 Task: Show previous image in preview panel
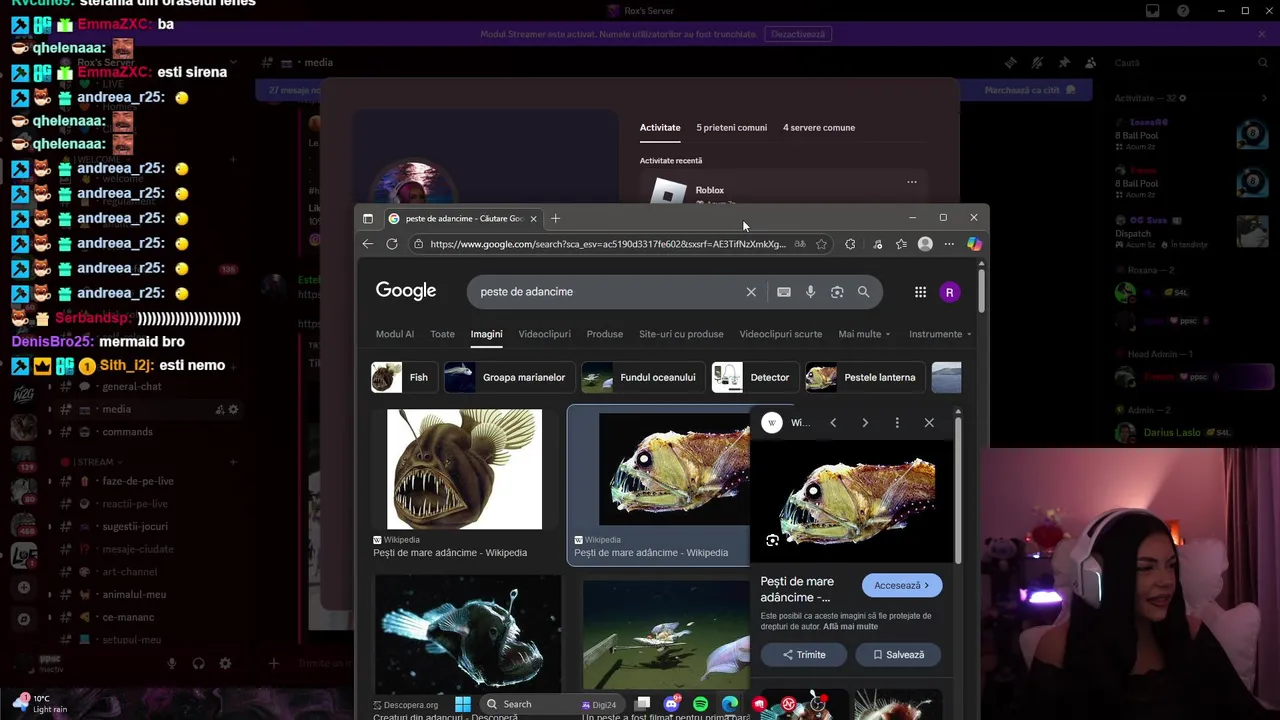pyautogui.click(x=833, y=423)
